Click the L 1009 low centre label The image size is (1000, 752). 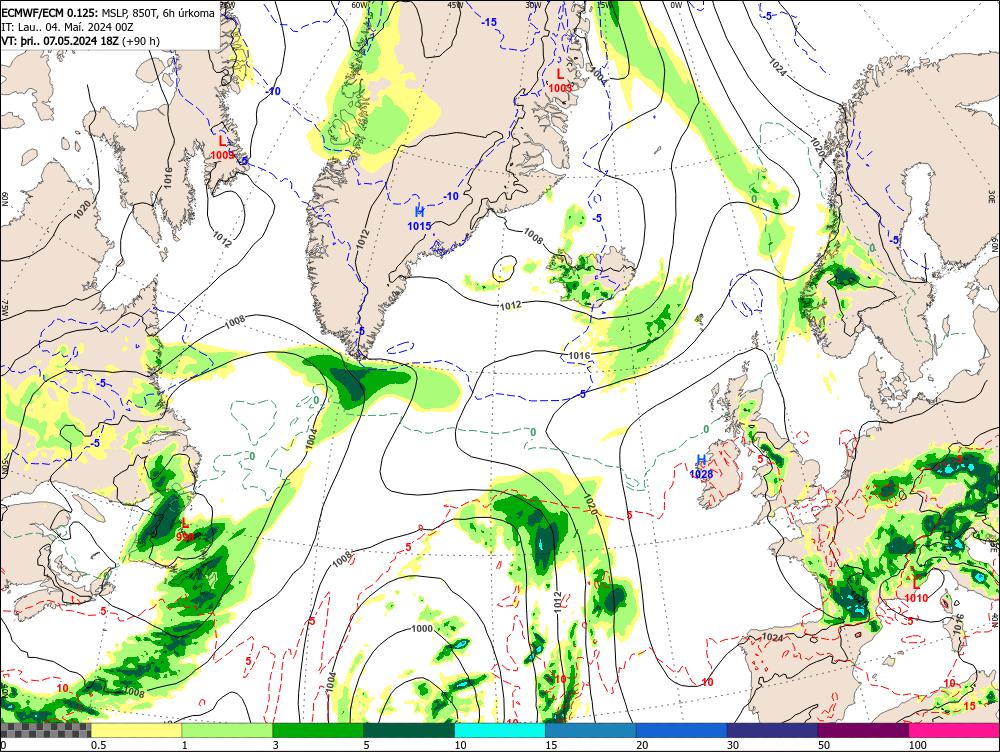222,147
